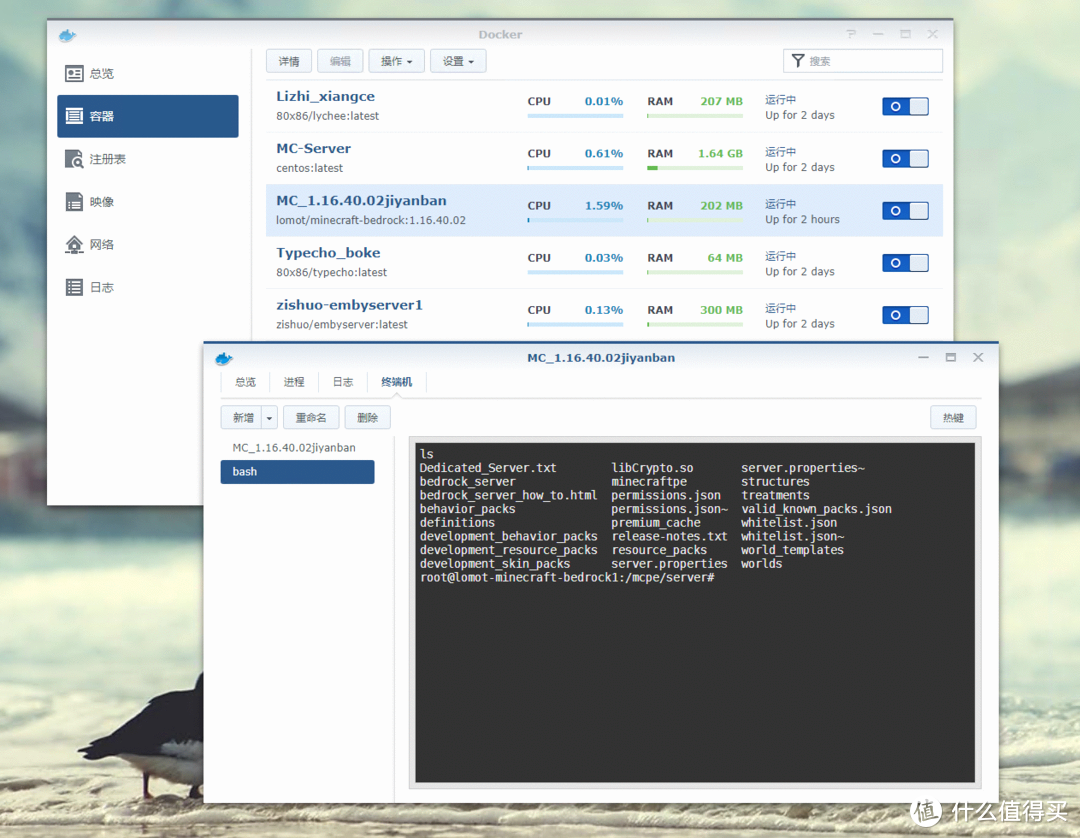This screenshot has height=838, width=1080.
Task: Select the Typecho_boke container name
Action: point(329,253)
